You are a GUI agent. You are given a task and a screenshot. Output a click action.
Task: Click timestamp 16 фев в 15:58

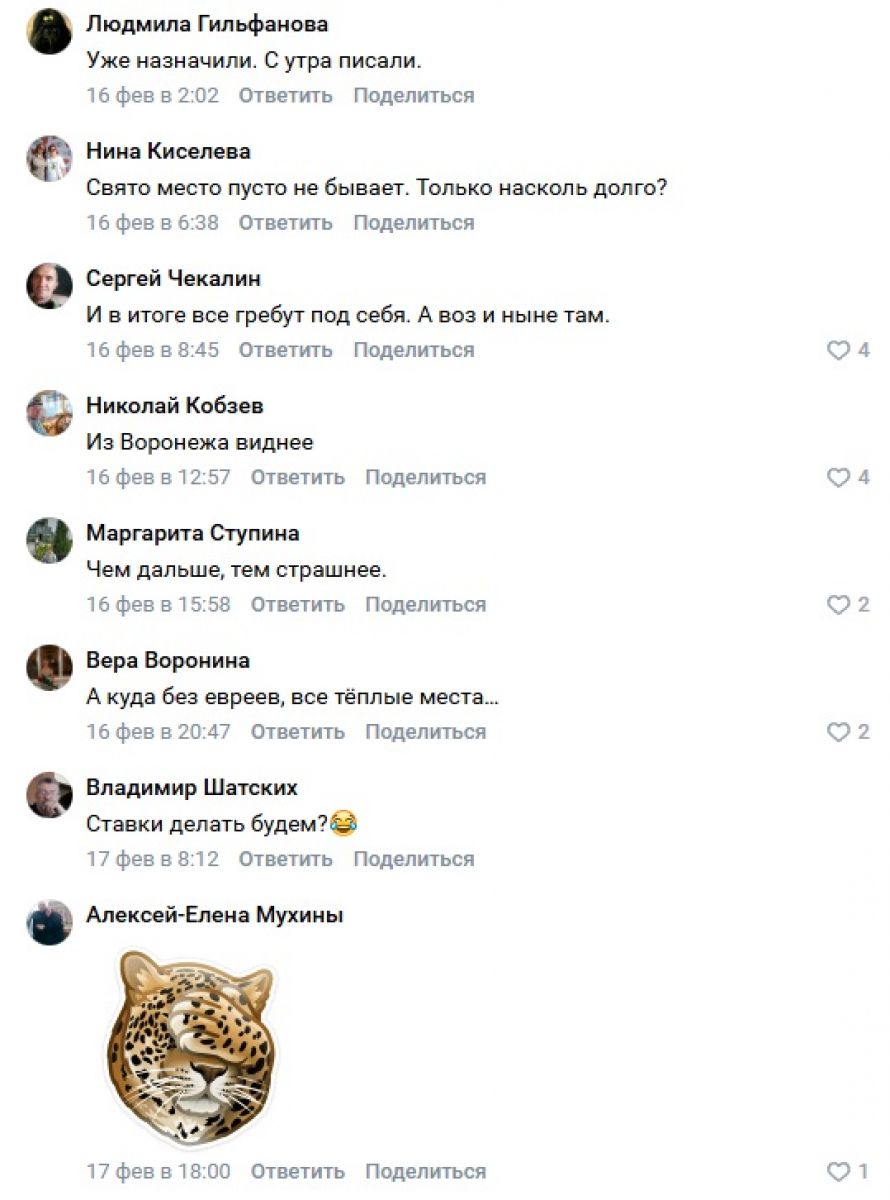coord(158,604)
